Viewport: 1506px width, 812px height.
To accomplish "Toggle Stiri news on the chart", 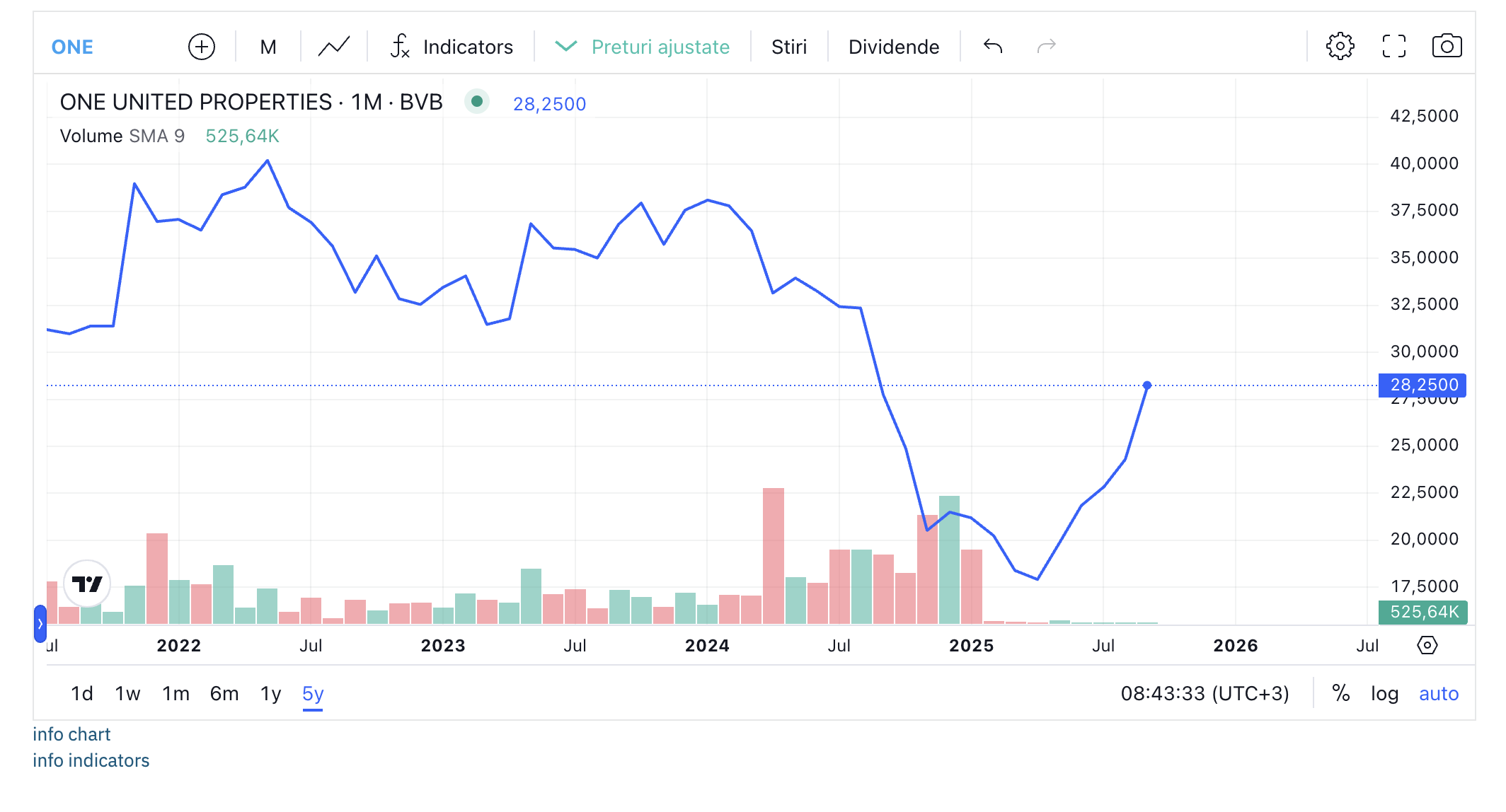I will coord(789,47).
